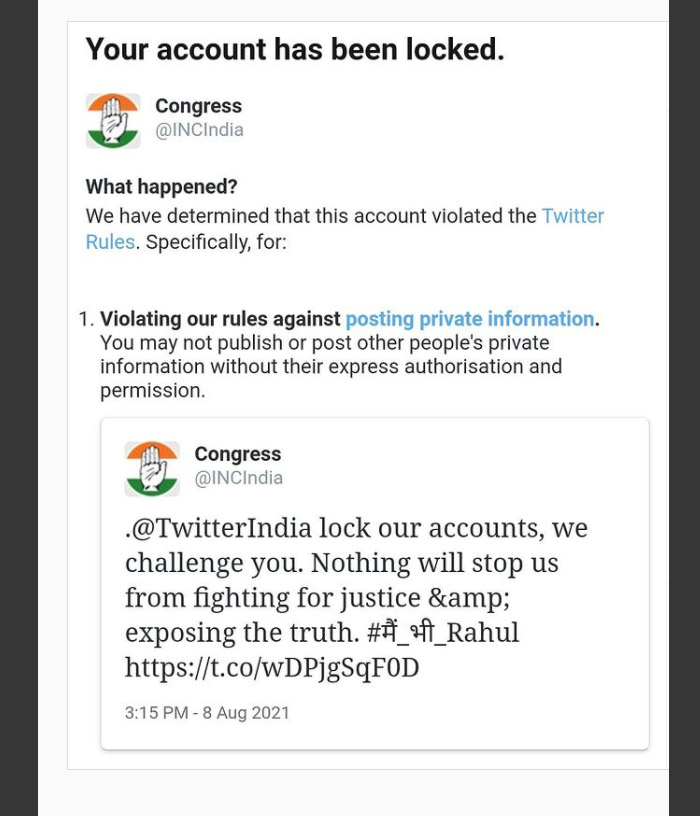Follow the t.co/wDPjgSqF0D short link
The width and height of the screenshot is (700, 816).
[x=272, y=667]
